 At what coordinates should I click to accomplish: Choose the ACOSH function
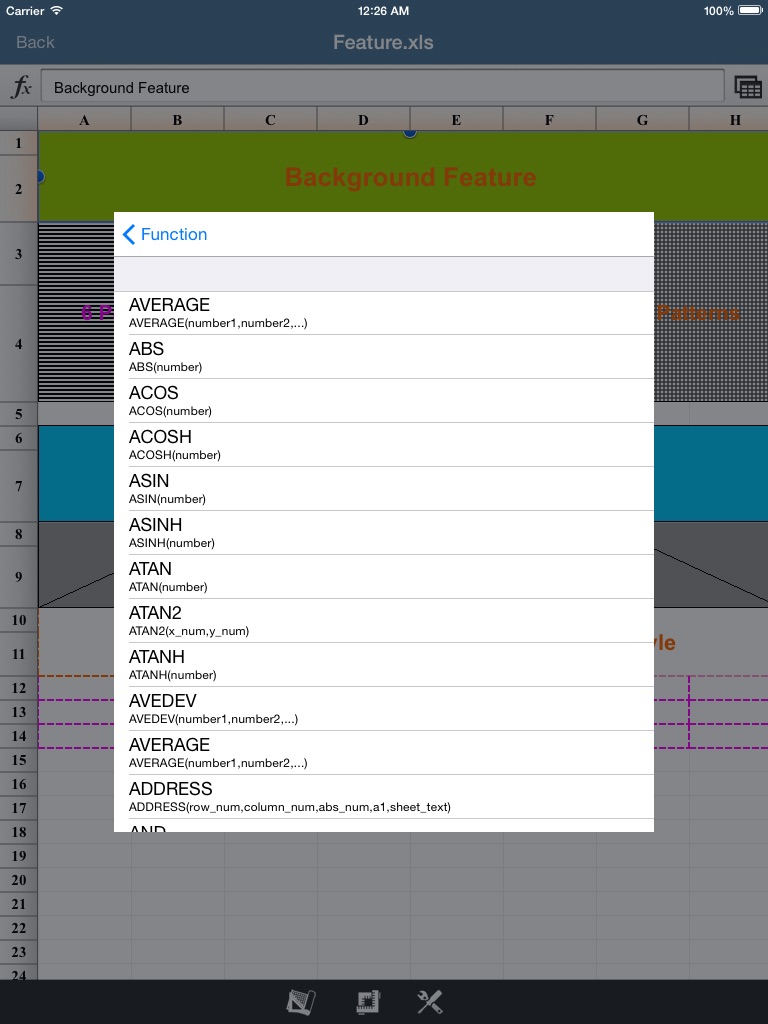point(384,445)
